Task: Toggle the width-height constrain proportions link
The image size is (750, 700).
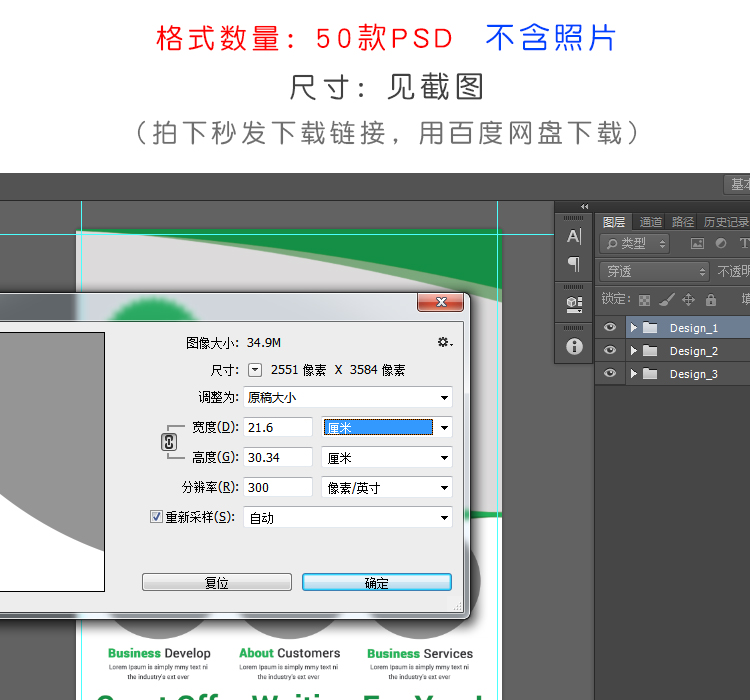Action: pos(169,442)
